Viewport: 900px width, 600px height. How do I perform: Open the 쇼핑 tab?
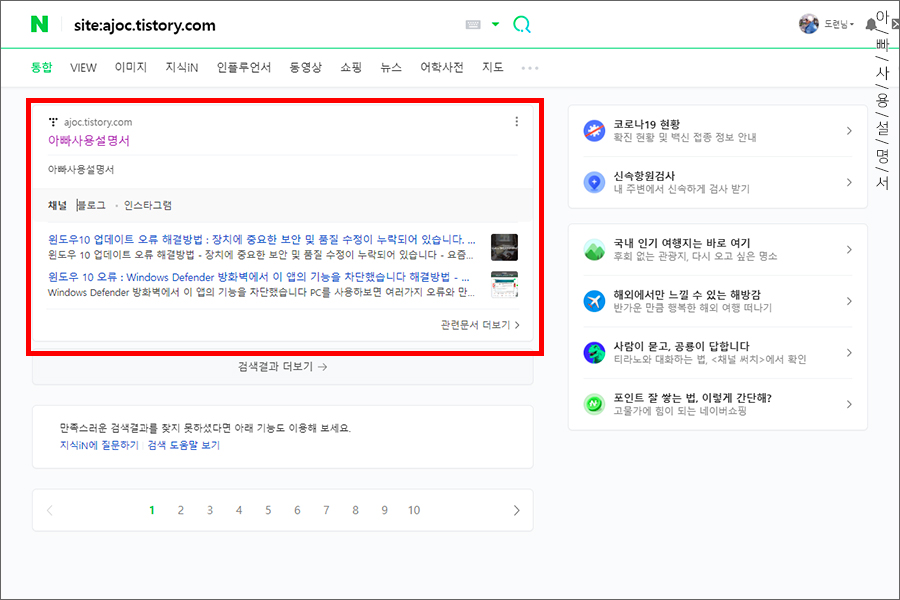(351, 68)
